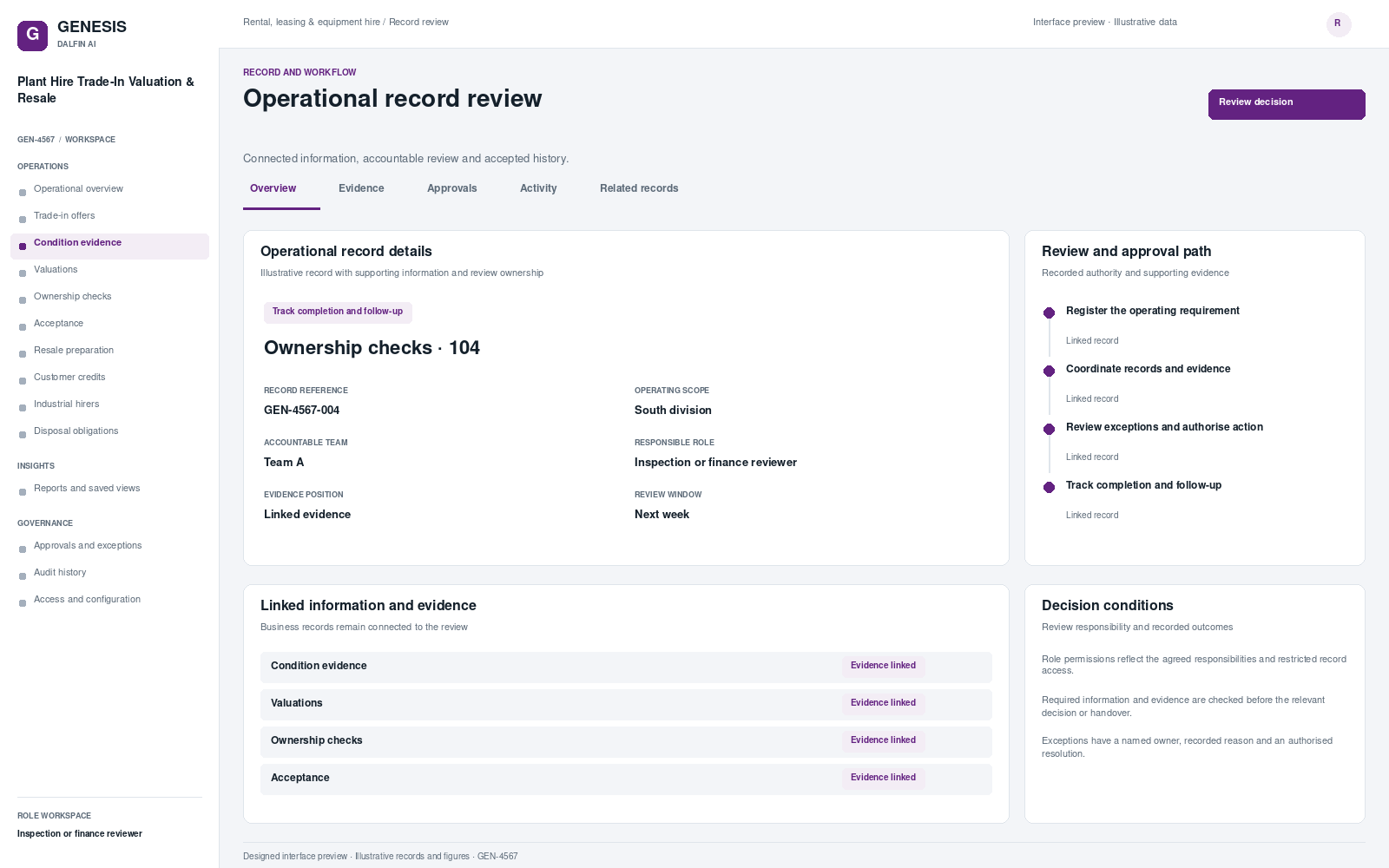Screen dimensions: 1389x868
Task: Open the Activity tab
Action: pyautogui.click(x=538, y=188)
